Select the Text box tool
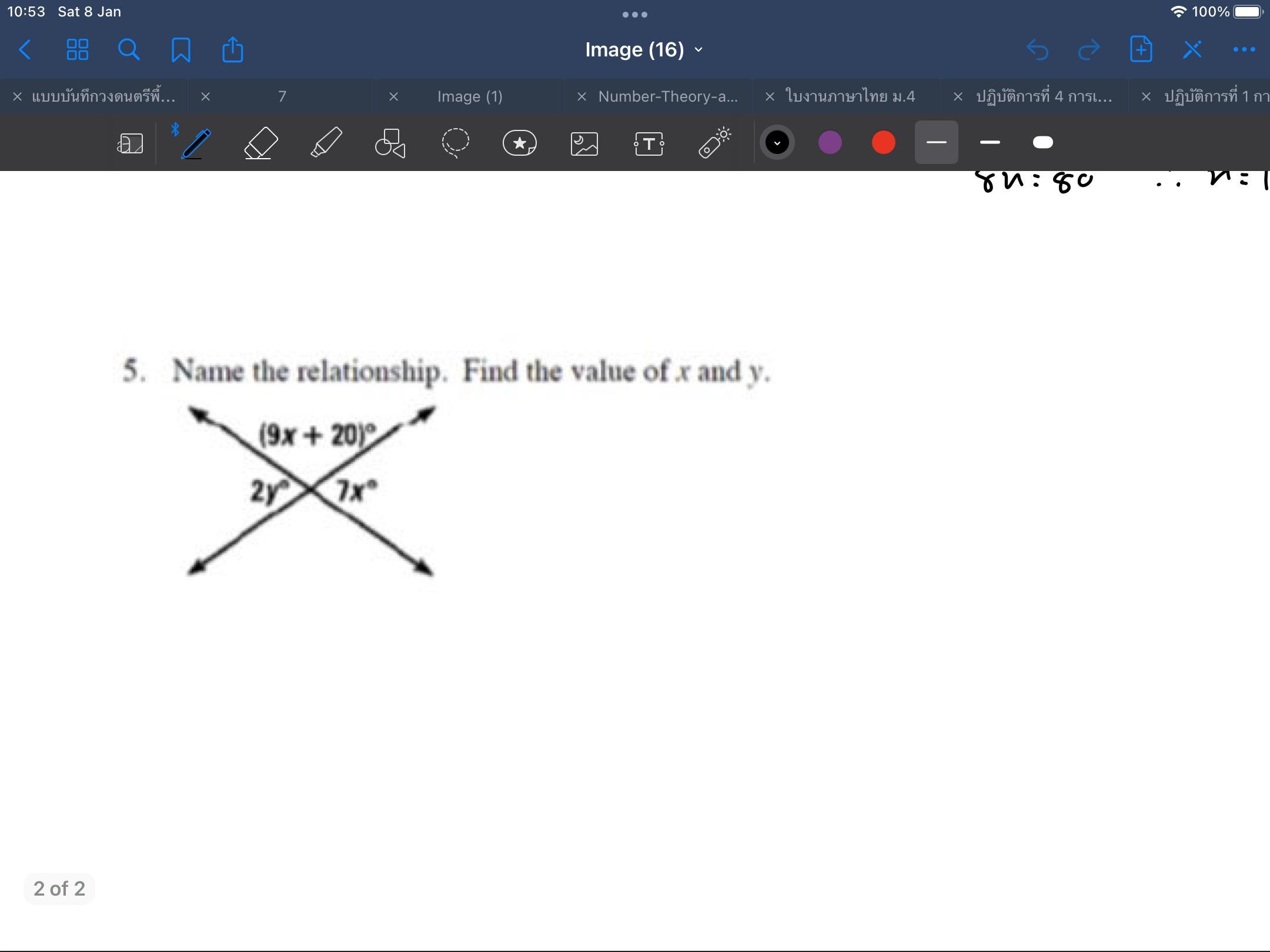Image resolution: width=1270 pixels, height=952 pixels. tap(649, 143)
